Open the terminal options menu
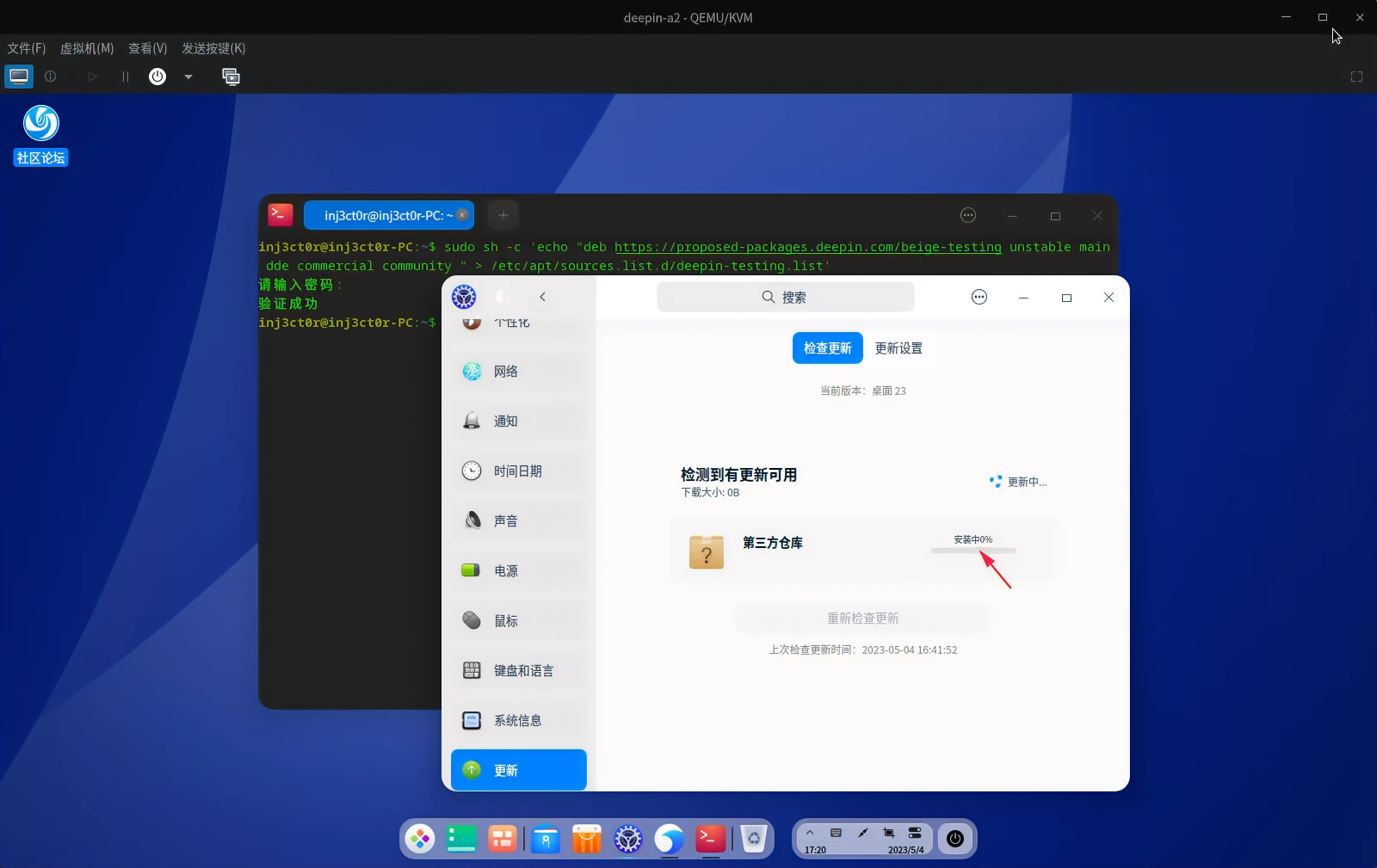Viewport: 1377px width, 868px height. pyautogui.click(x=968, y=215)
